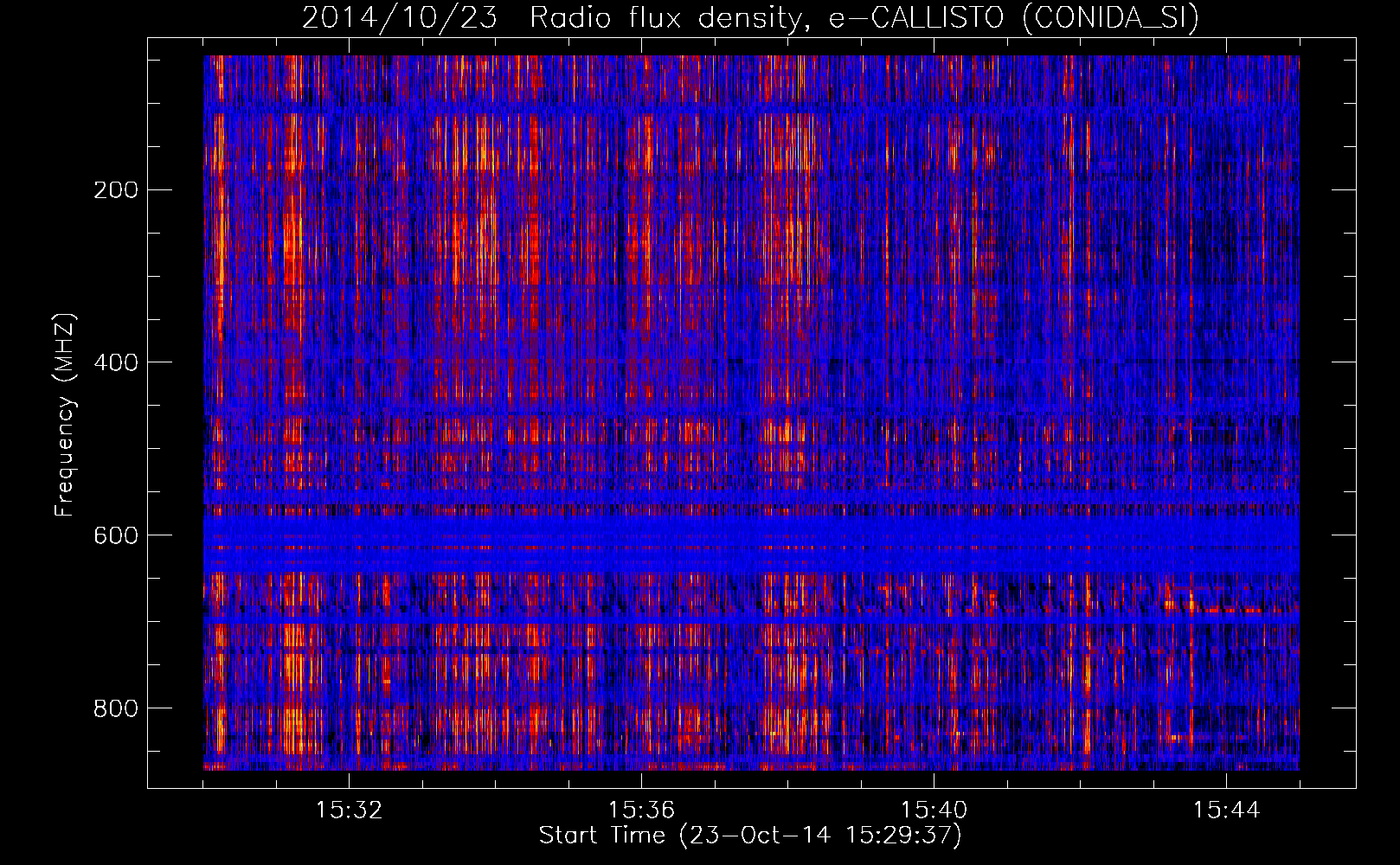This screenshot has height=865, width=1400.
Task: Click the '15:44' time tick label
Action: [1226, 811]
